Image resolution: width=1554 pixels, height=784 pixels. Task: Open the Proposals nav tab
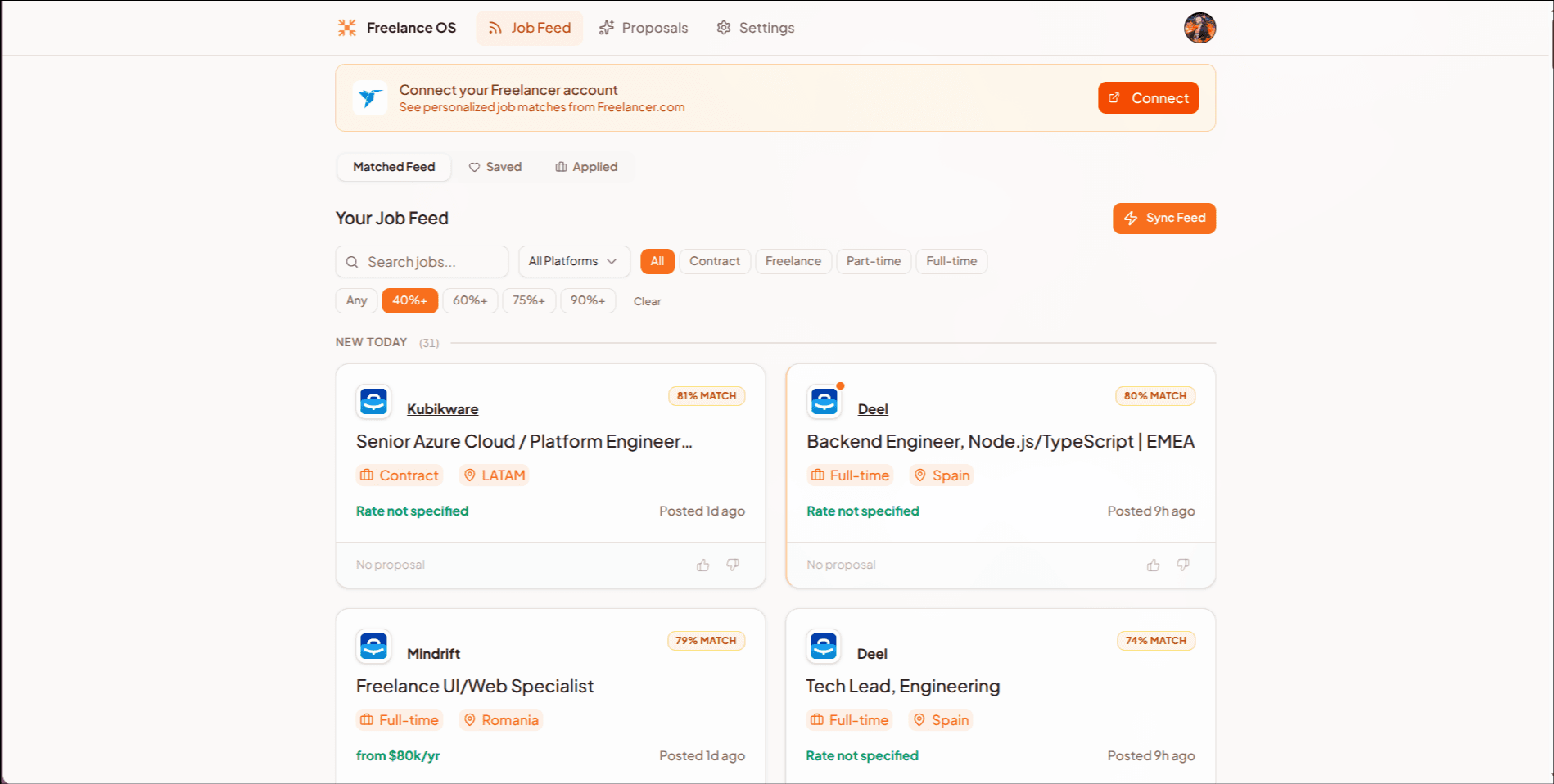tap(644, 28)
